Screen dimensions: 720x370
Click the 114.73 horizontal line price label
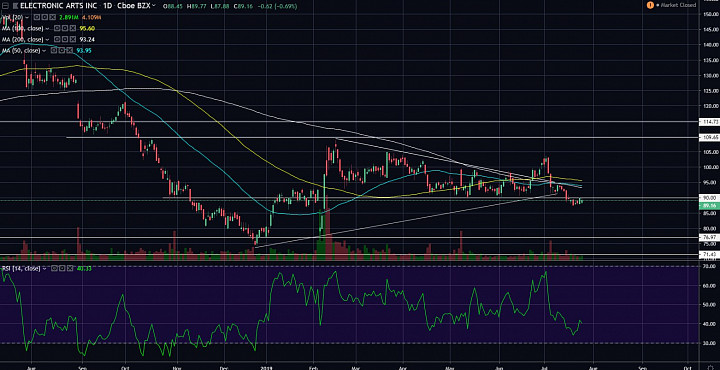710,122
